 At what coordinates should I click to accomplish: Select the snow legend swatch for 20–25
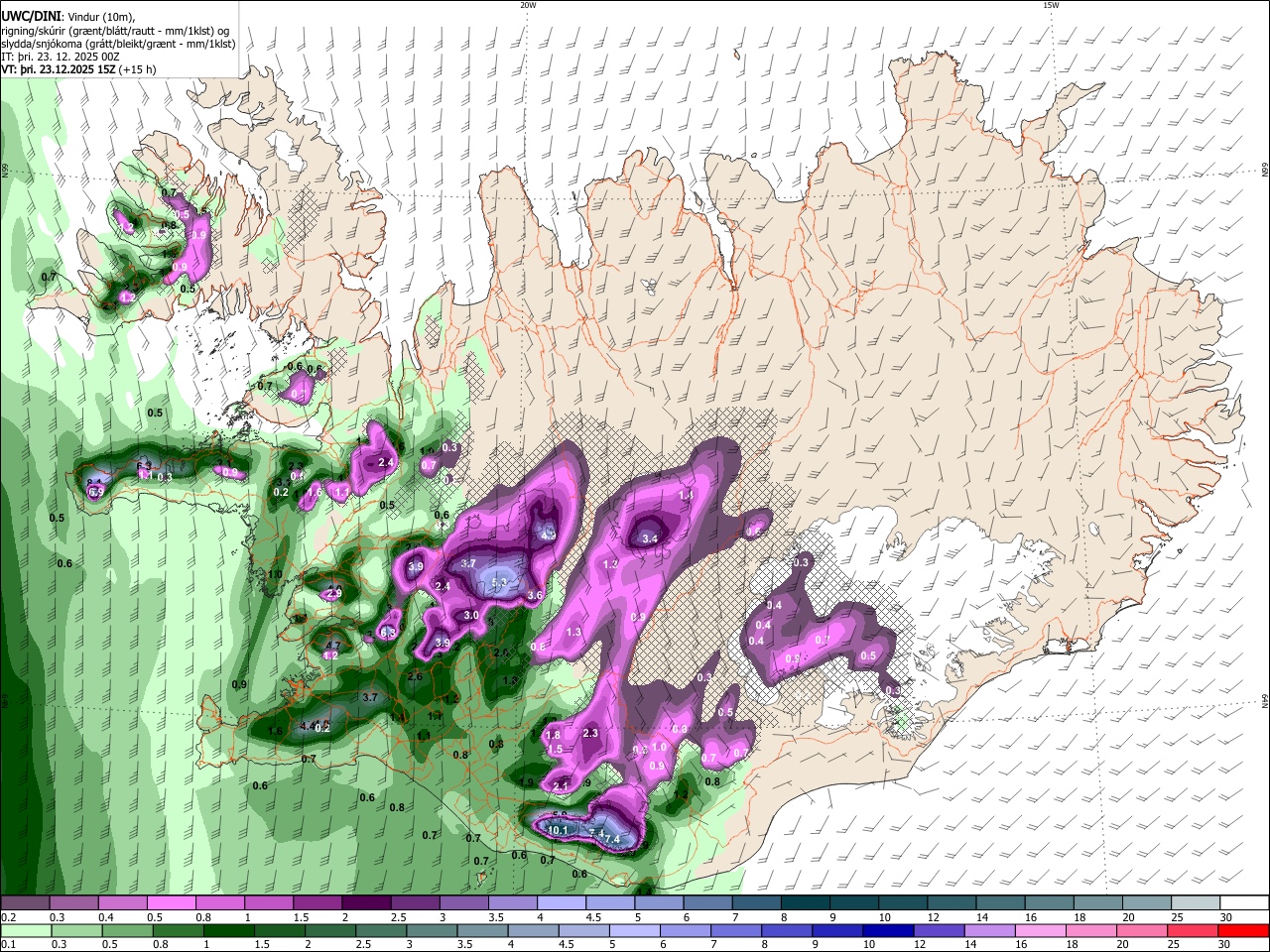click(x=1146, y=902)
